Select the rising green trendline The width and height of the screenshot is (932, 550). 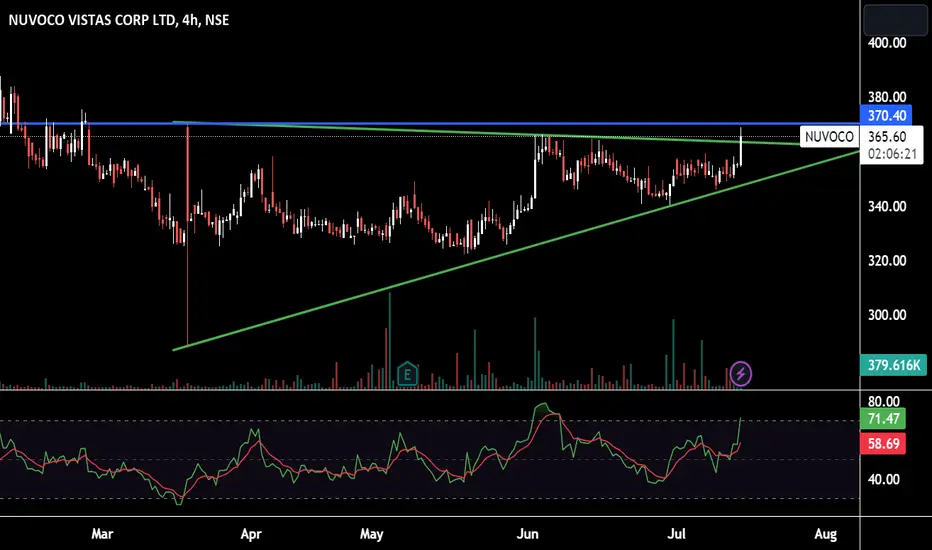(516, 251)
